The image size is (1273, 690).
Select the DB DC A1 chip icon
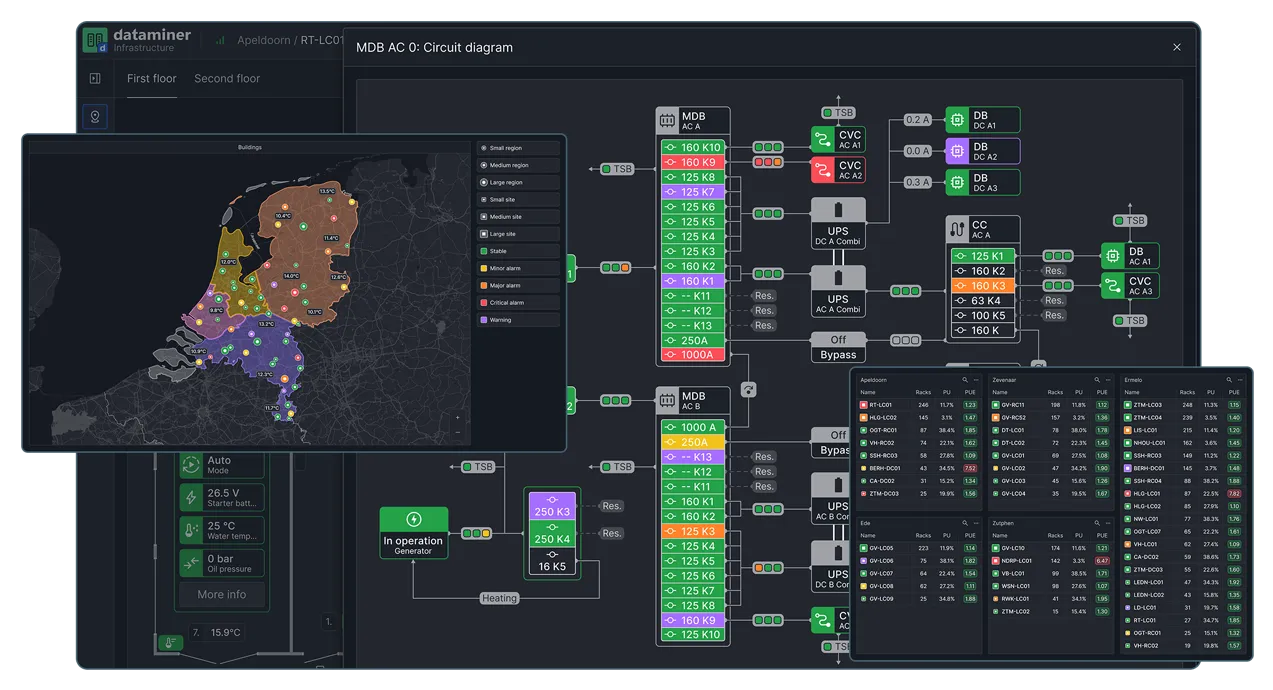click(957, 120)
